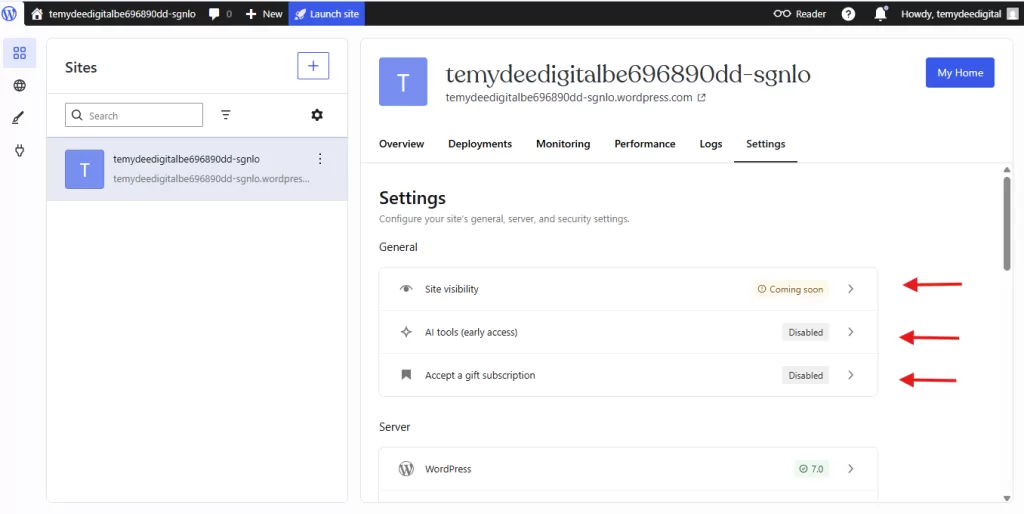Click the 7.0 version badge

[x=812, y=469]
